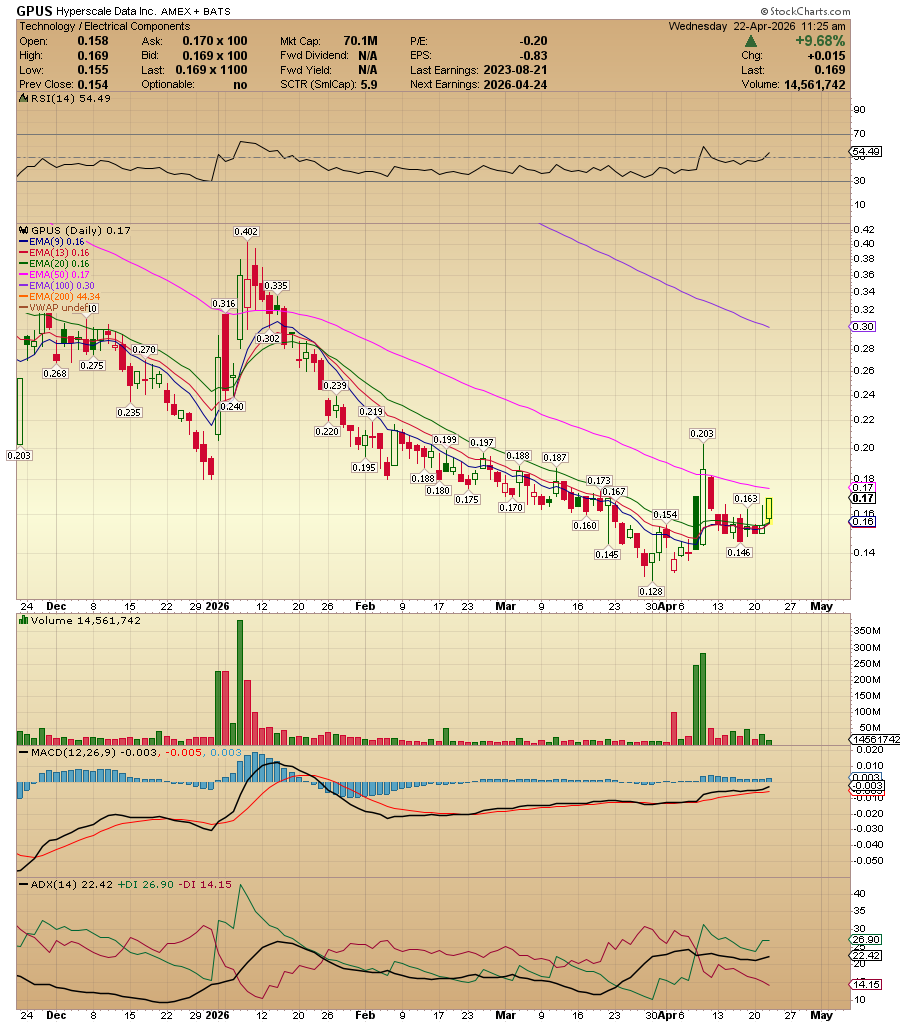
Task: Click the 0.402 peak price label
Action: (246, 232)
